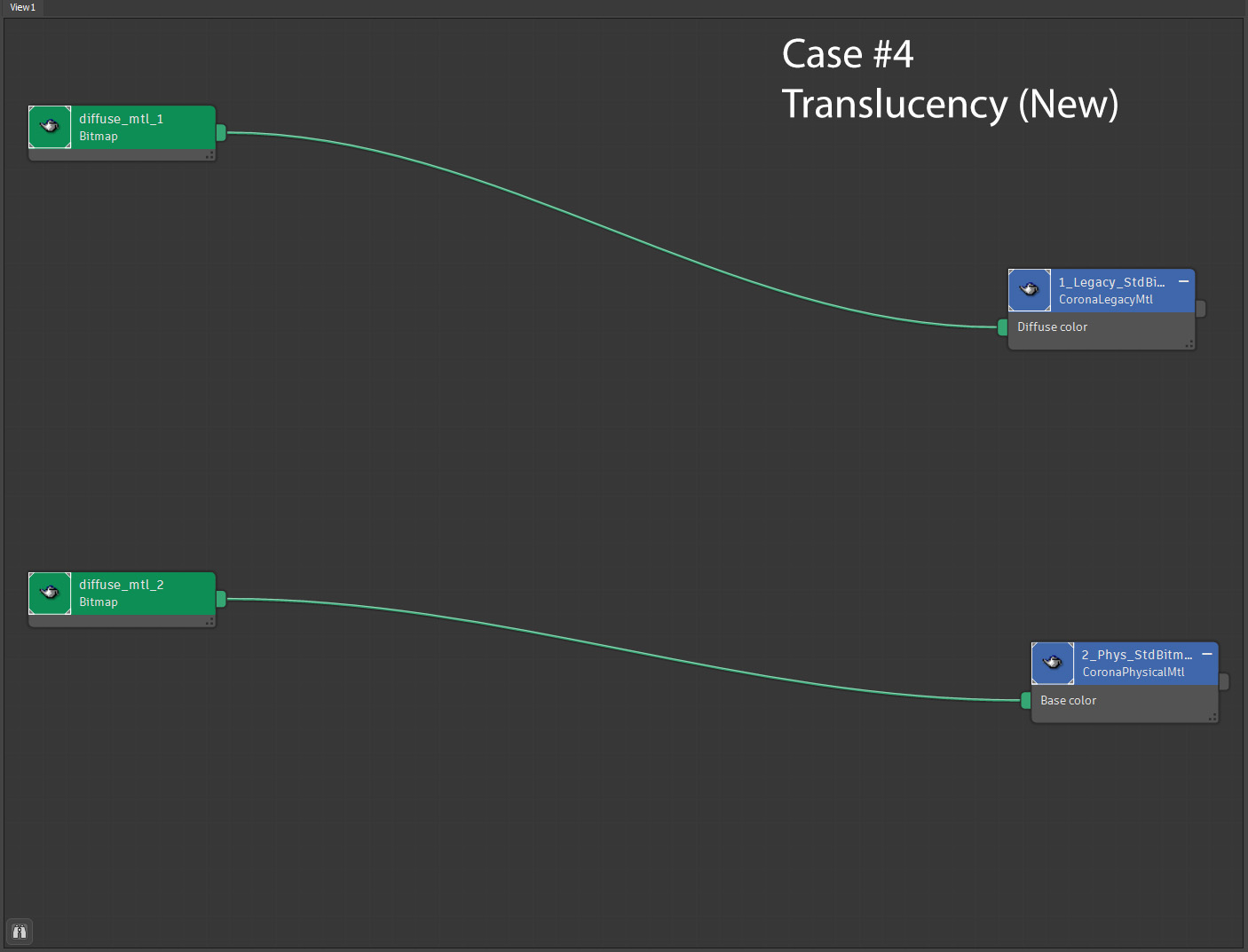
Task: Click the CoronaPhysicalMtl node output socket
Action: pos(1224,681)
